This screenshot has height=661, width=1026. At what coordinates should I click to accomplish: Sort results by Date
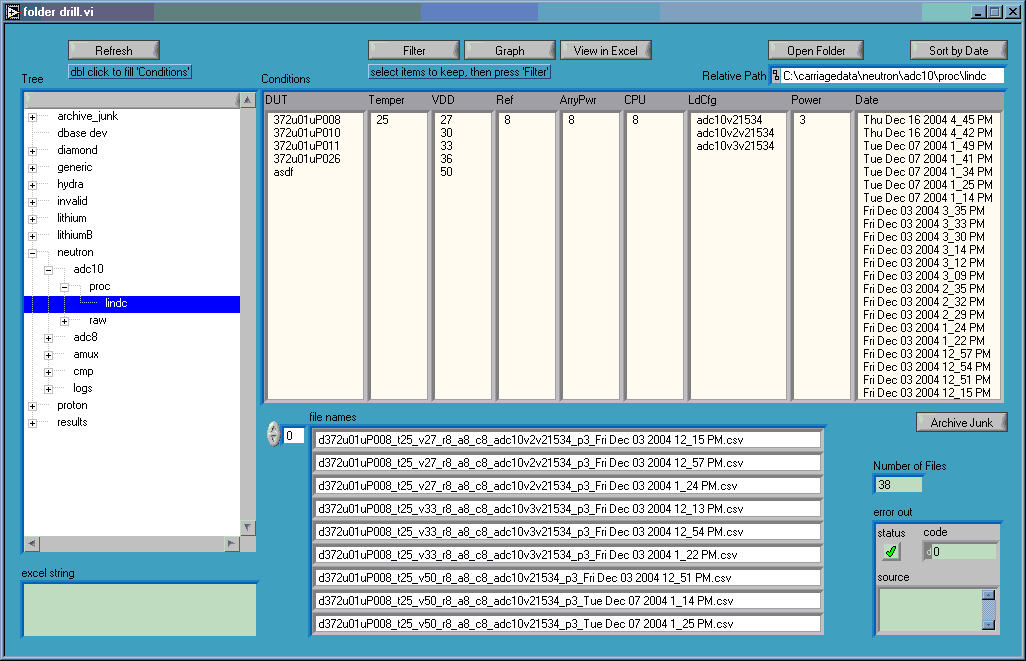click(x=957, y=49)
